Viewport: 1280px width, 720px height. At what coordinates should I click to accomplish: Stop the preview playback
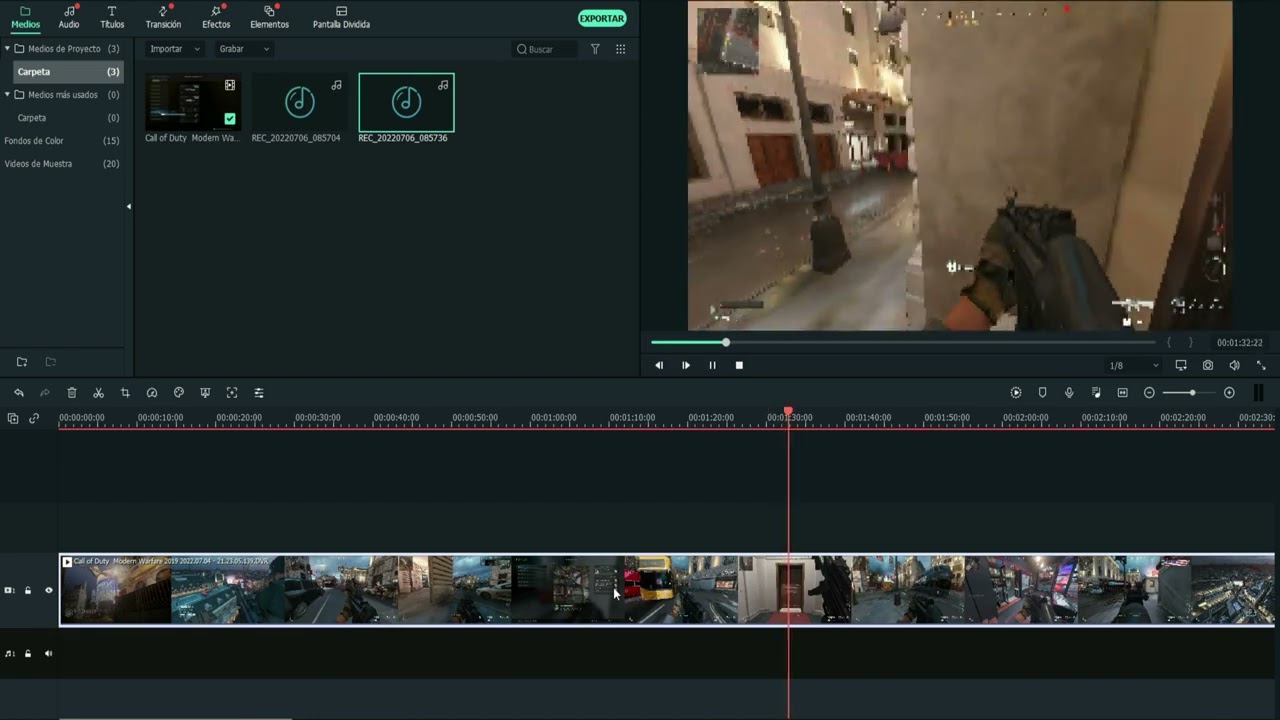739,366
